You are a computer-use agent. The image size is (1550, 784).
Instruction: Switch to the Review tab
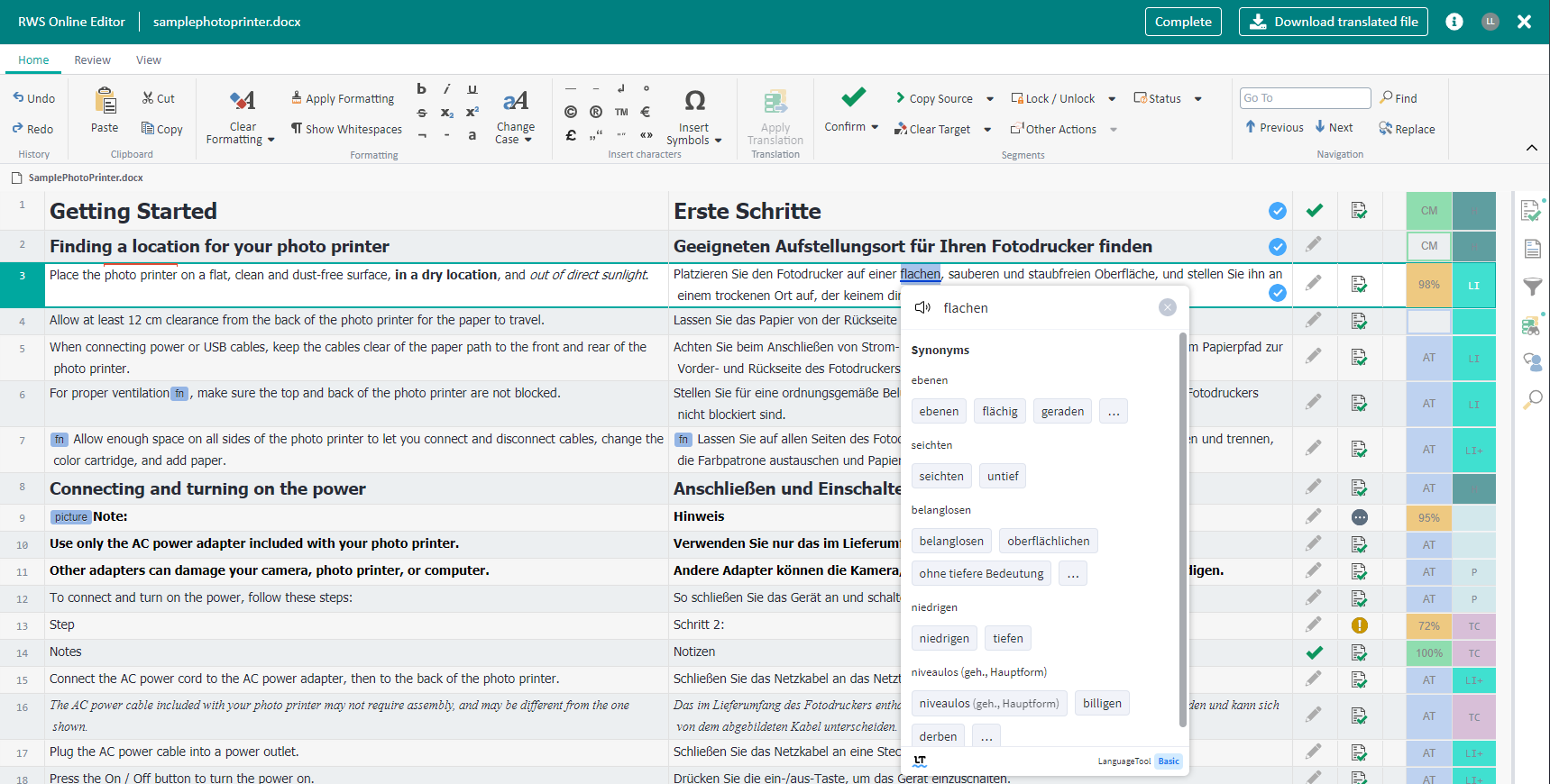pos(92,60)
